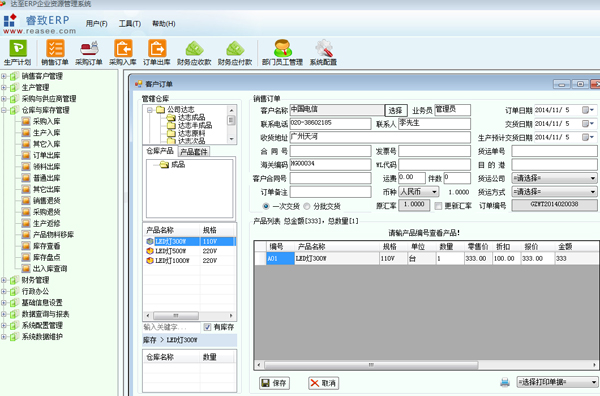Screen dimensions: 600x396
Task: Select 生产返修 in the sidebar tree
Action: click(x=46, y=223)
